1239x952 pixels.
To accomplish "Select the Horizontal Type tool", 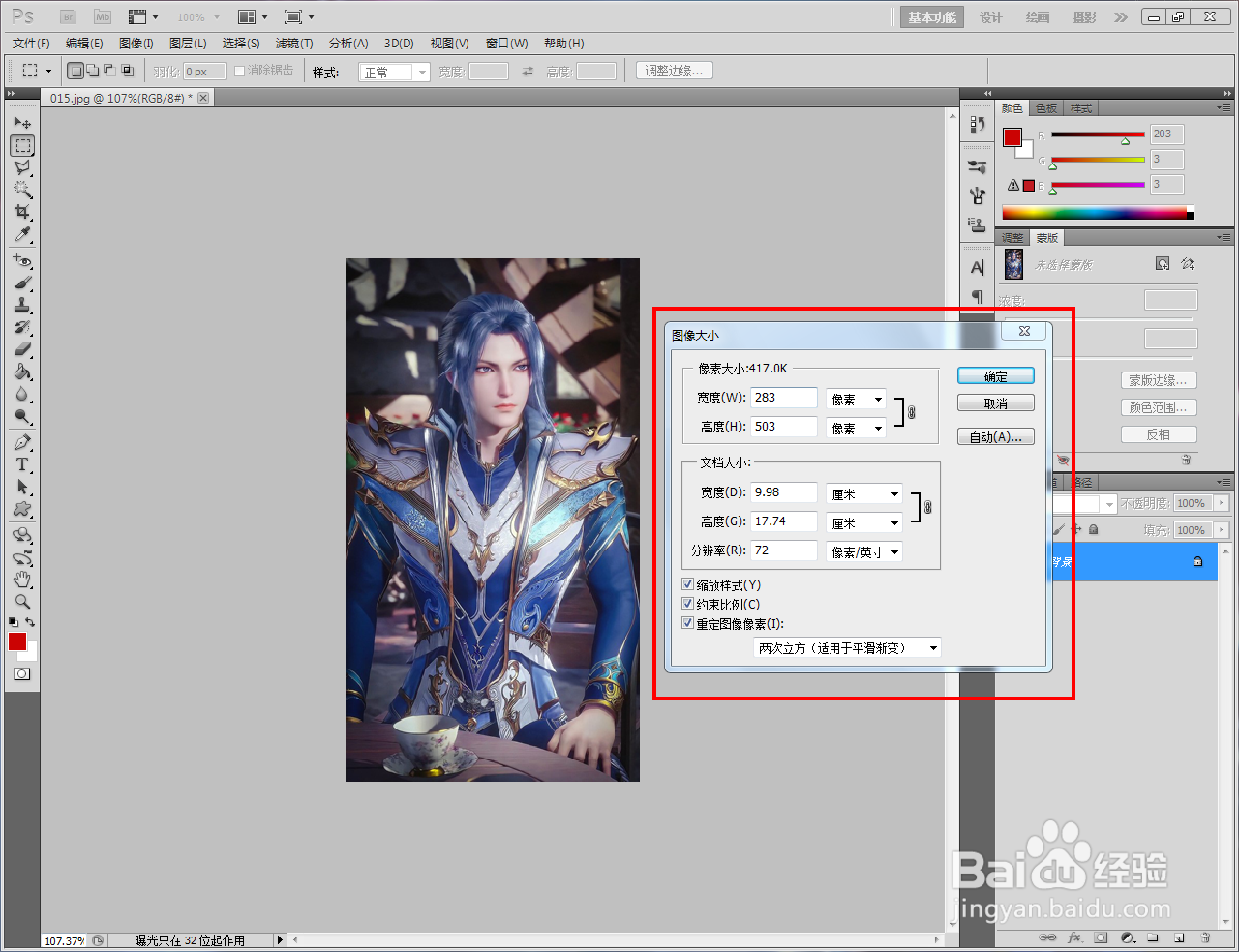I will [22, 465].
